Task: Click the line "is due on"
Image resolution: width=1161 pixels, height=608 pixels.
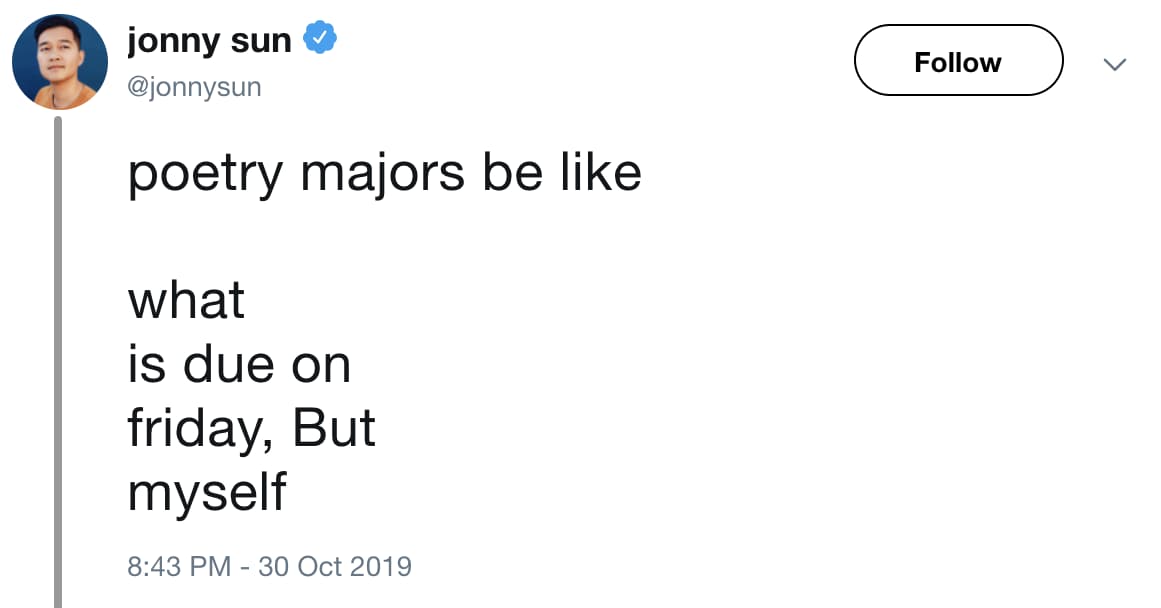Action: pyautogui.click(x=239, y=364)
